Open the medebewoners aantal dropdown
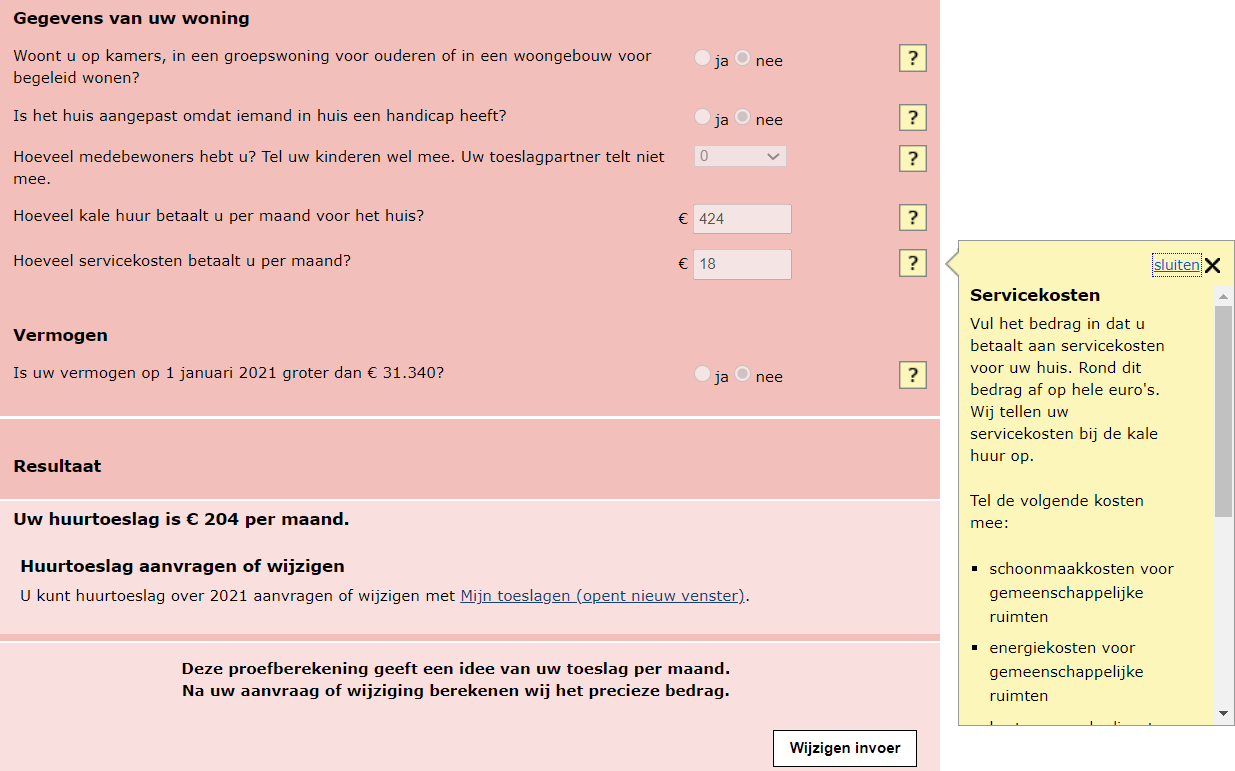Image resolution: width=1235 pixels, height=771 pixels. tap(740, 157)
